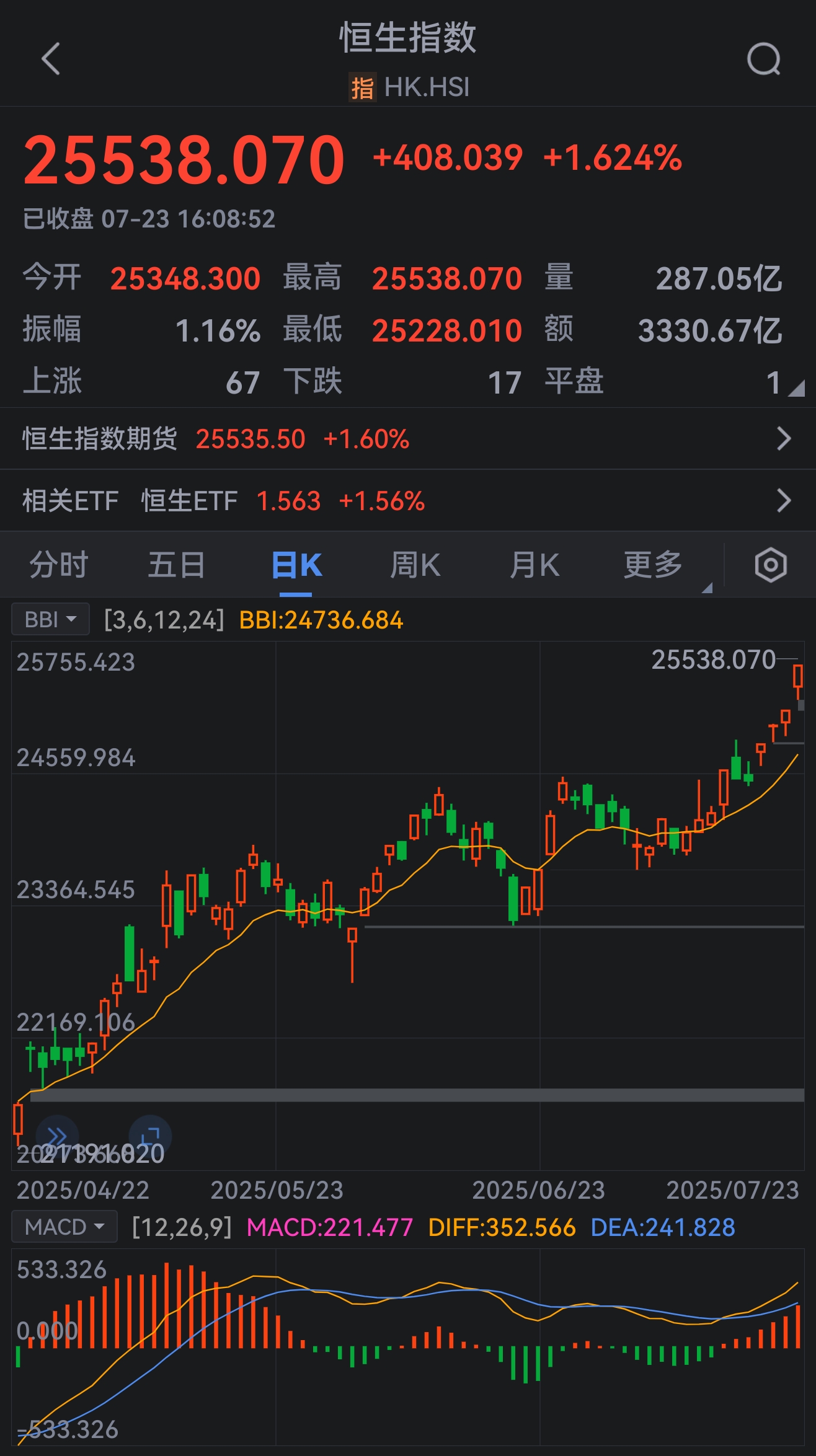Tap y-axis label 23364.545
Viewport: 816px width, 1456px height.
click(76, 889)
